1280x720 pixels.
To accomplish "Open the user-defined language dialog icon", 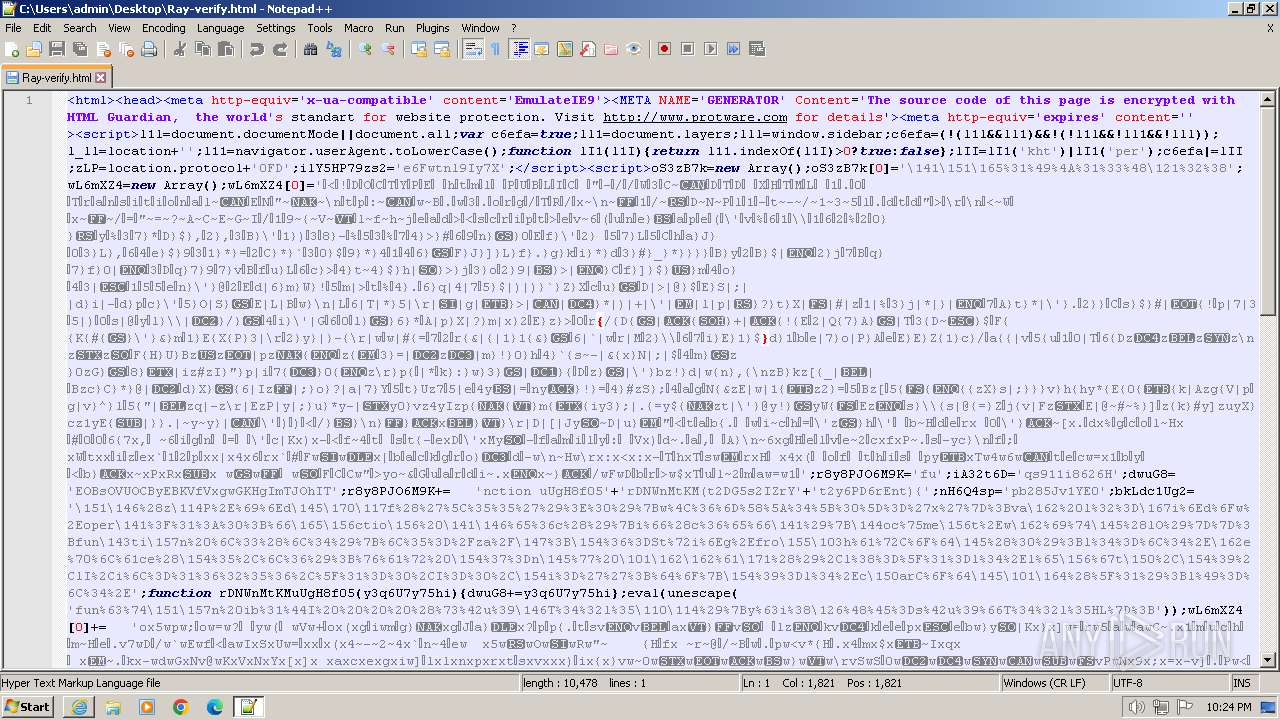I will [542, 49].
